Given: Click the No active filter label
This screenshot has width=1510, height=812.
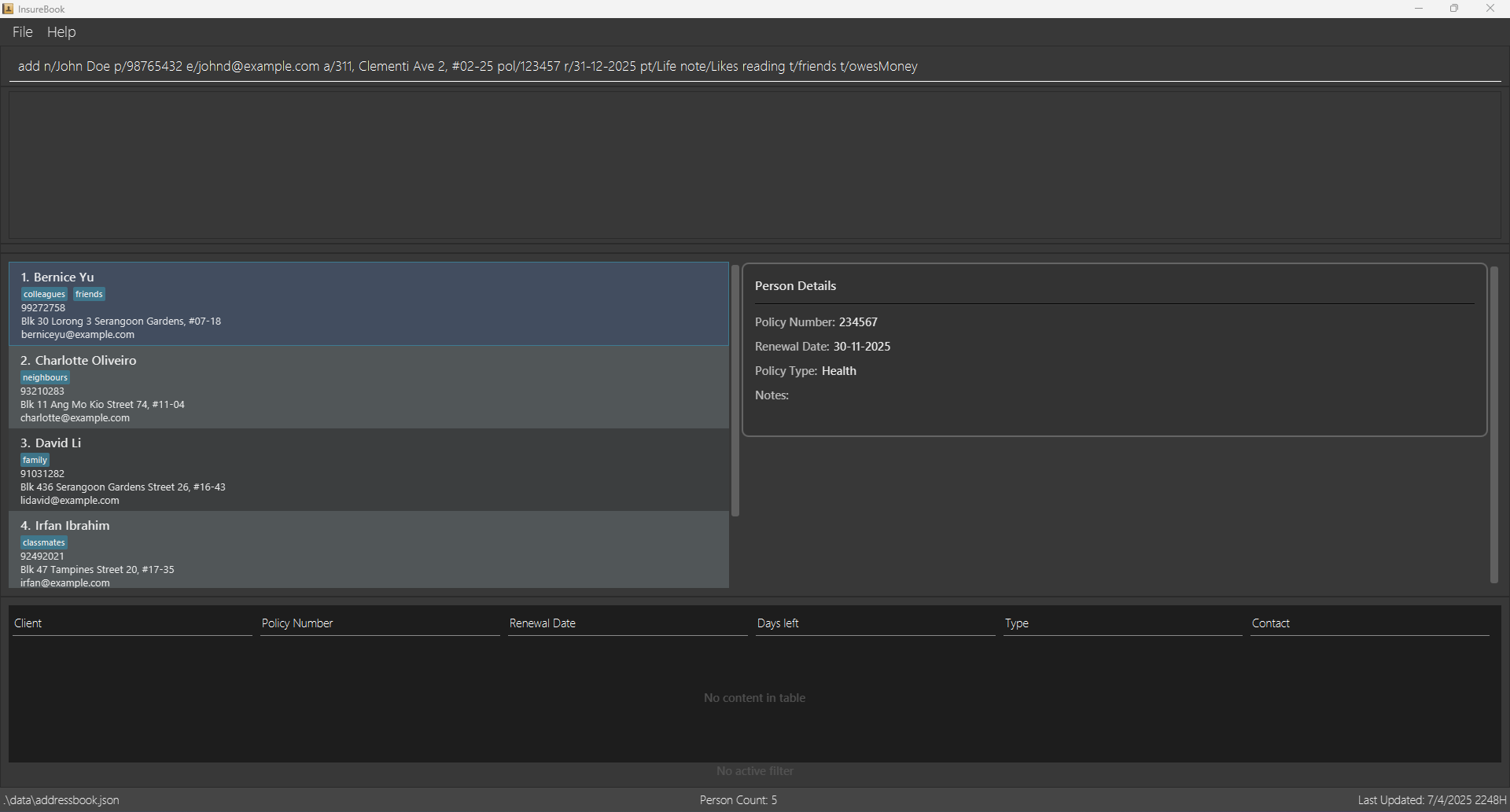Looking at the screenshot, I should pyautogui.click(x=755, y=771).
